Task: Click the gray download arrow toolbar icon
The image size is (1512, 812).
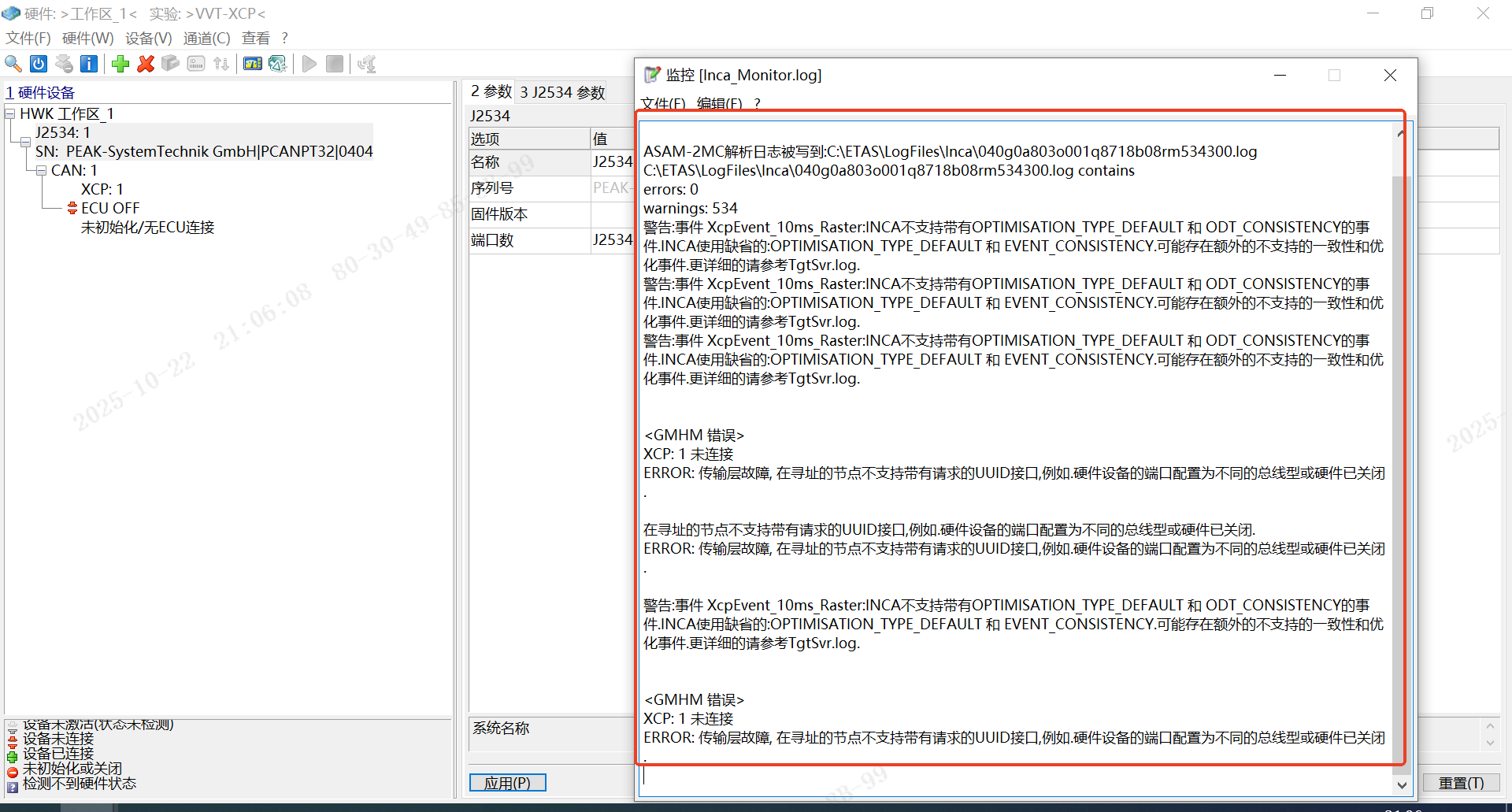Action: [366, 64]
